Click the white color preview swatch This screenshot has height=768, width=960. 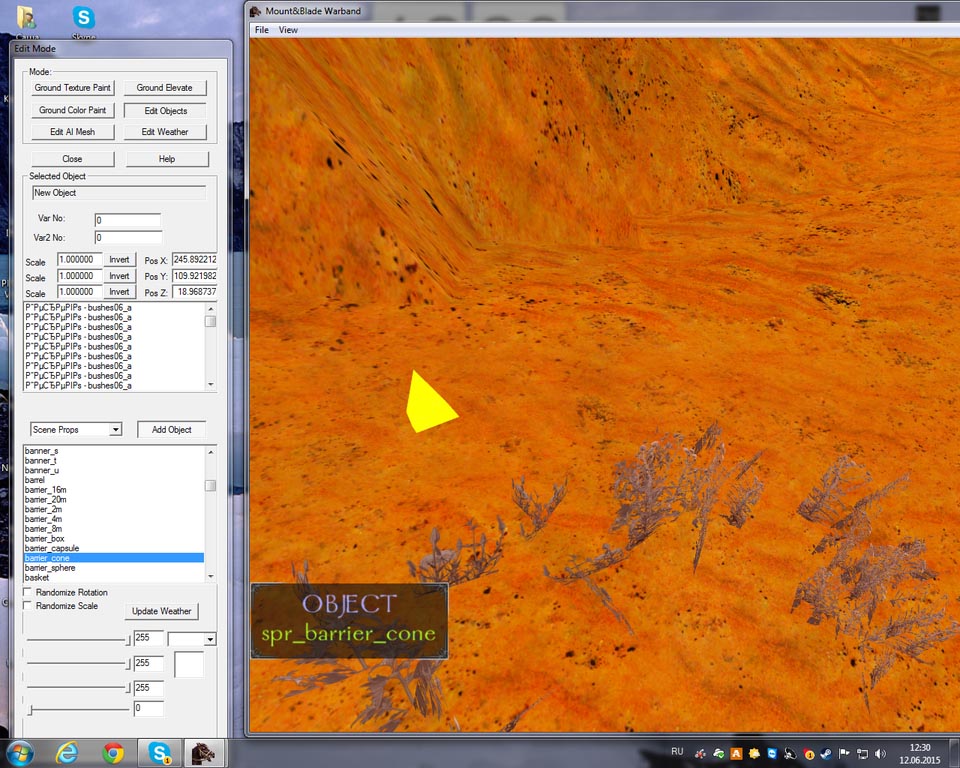click(x=189, y=665)
